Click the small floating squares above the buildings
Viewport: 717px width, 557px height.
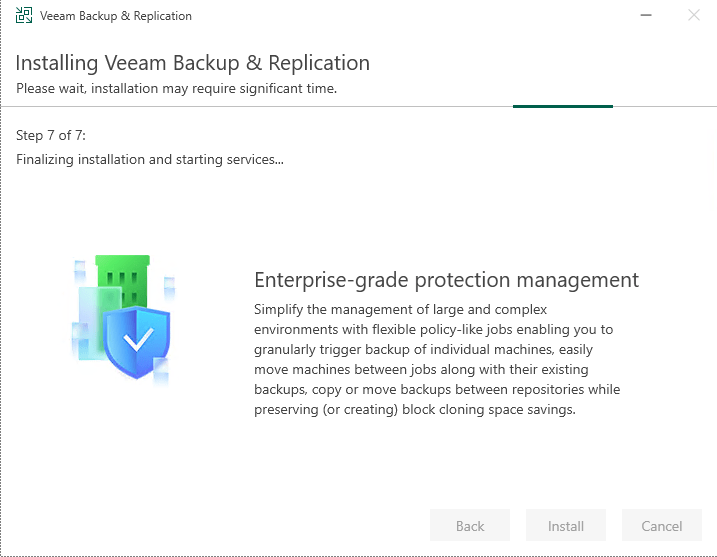tap(82, 267)
